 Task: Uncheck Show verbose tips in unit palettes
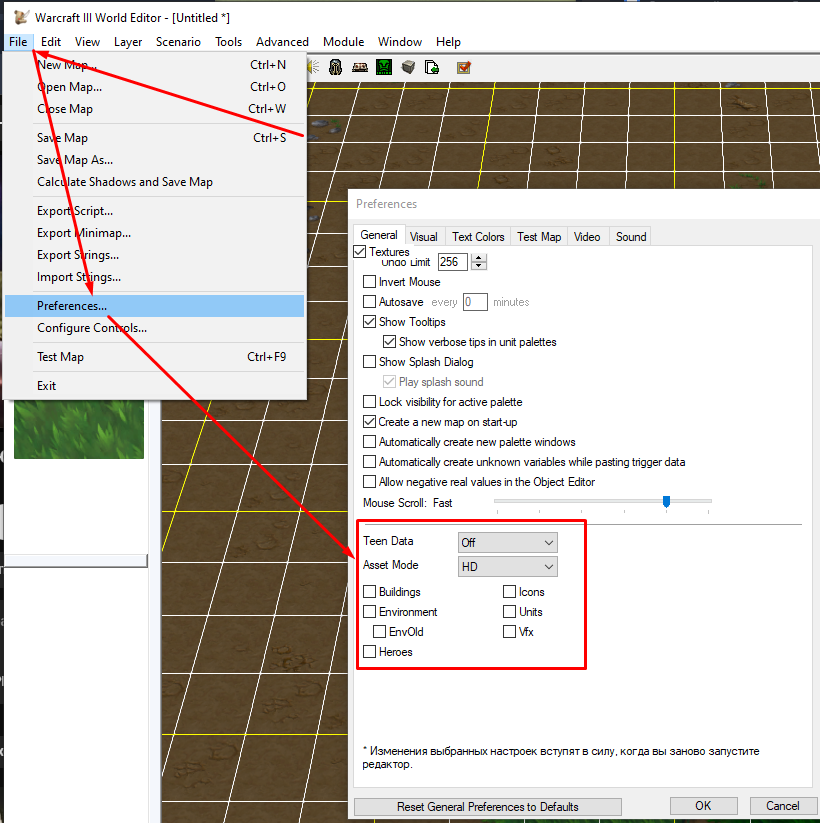click(x=390, y=342)
